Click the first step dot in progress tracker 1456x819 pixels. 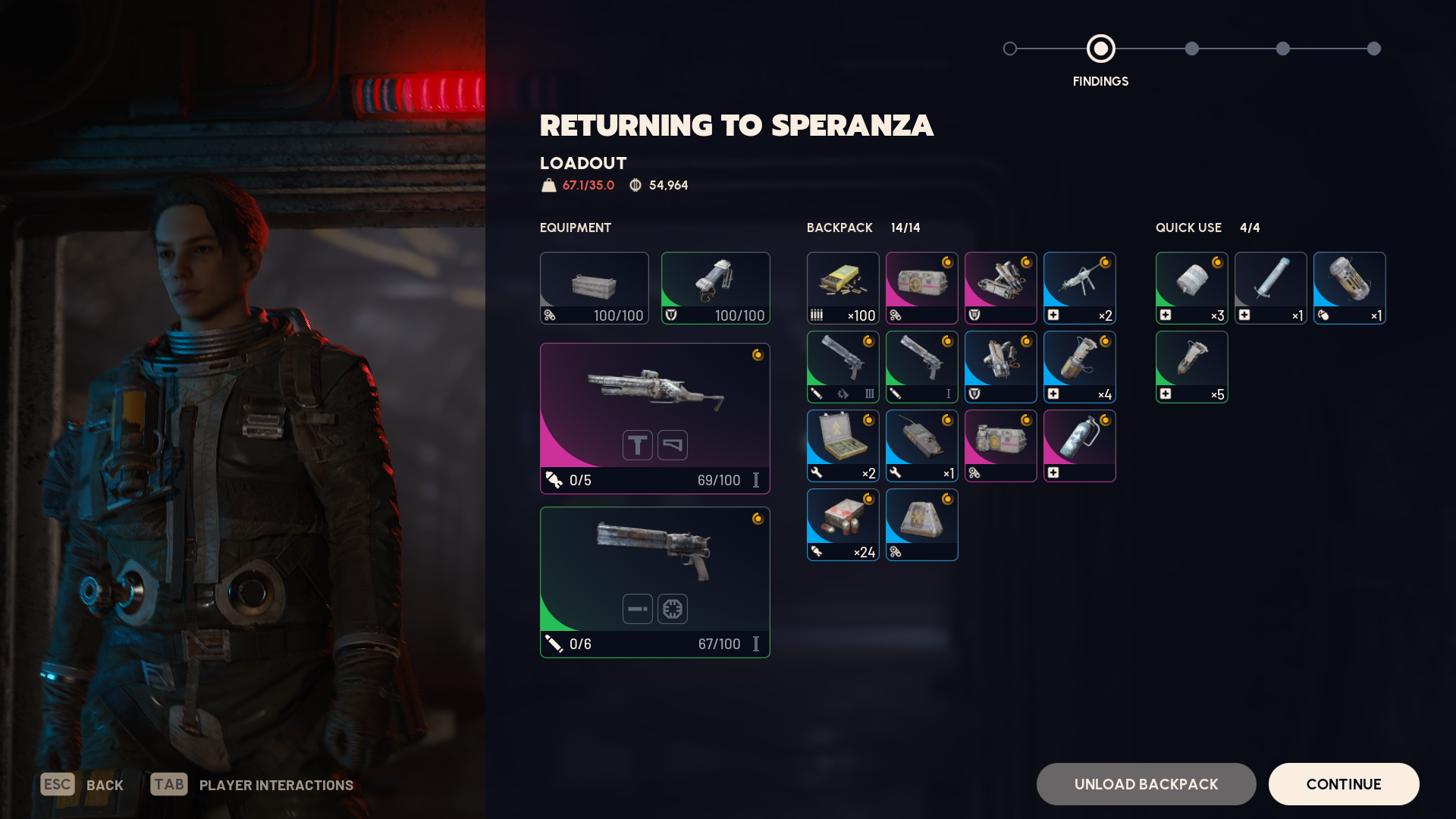pyautogui.click(x=1009, y=49)
